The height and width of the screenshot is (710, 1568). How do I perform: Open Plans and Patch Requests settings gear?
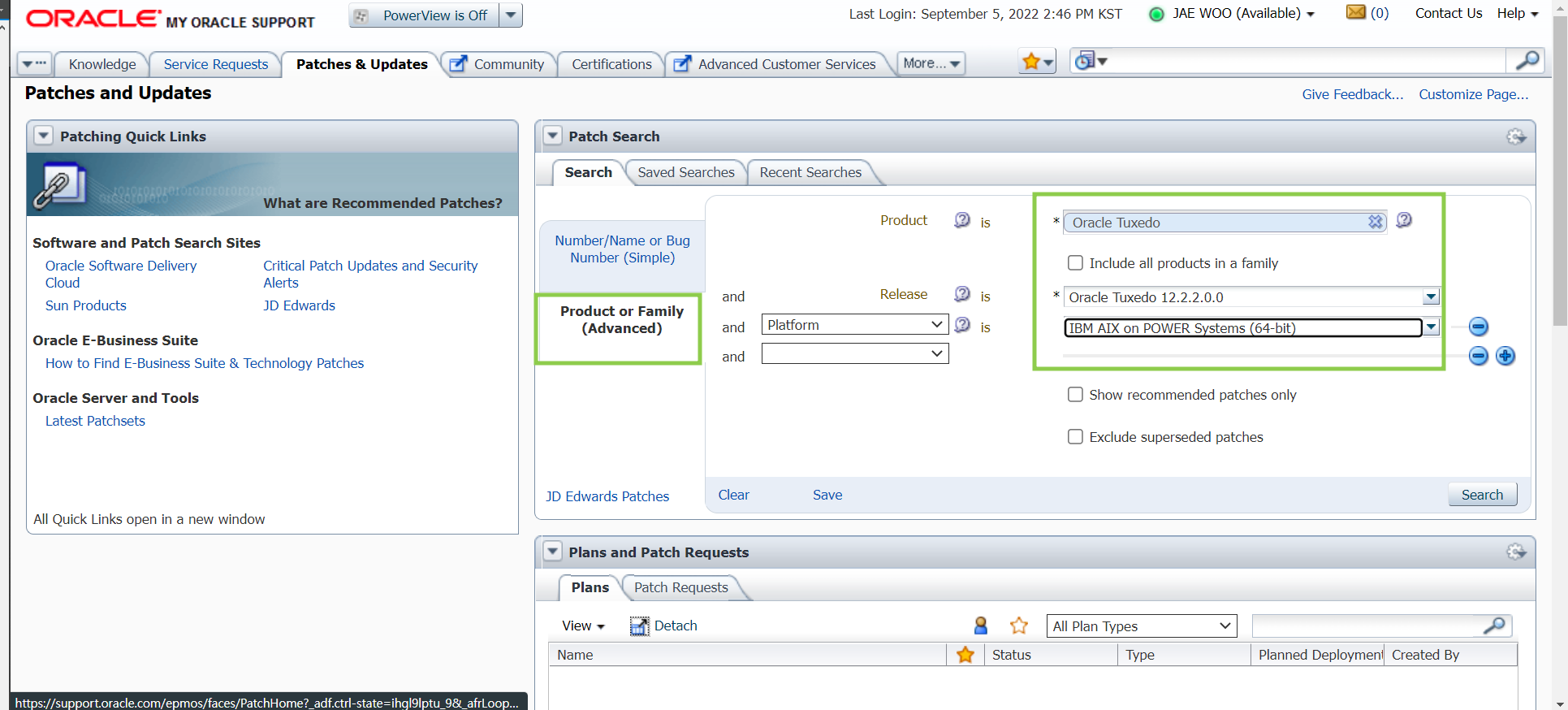pyautogui.click(x=1516, y=552)
